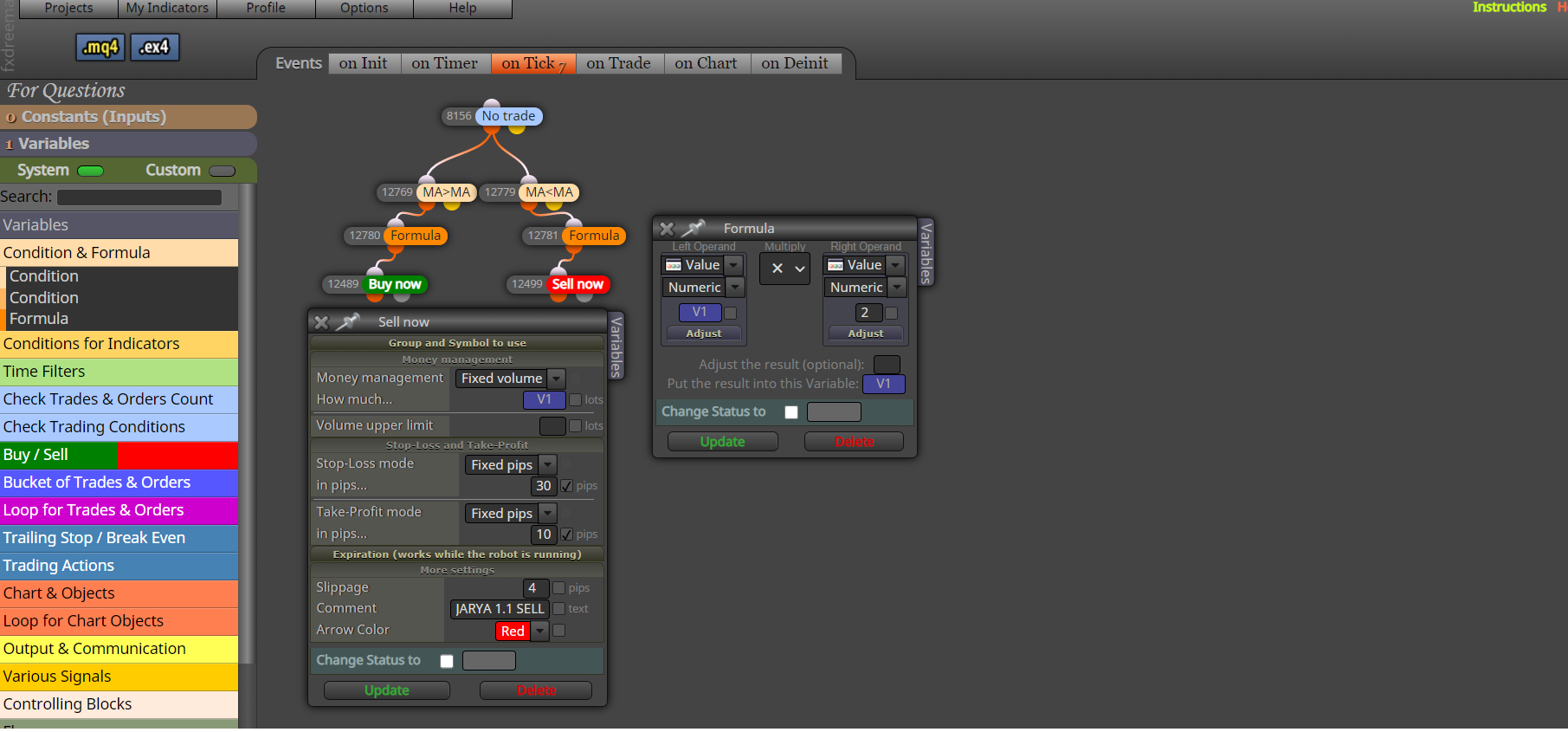The height and width of the screenshot is (732, 1568).
Task: Open the Options menu
Action: click(x=365, y=8)
